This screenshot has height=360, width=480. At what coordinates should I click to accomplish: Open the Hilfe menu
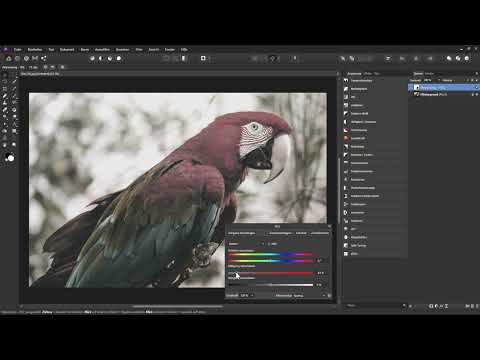coord(184,49)
